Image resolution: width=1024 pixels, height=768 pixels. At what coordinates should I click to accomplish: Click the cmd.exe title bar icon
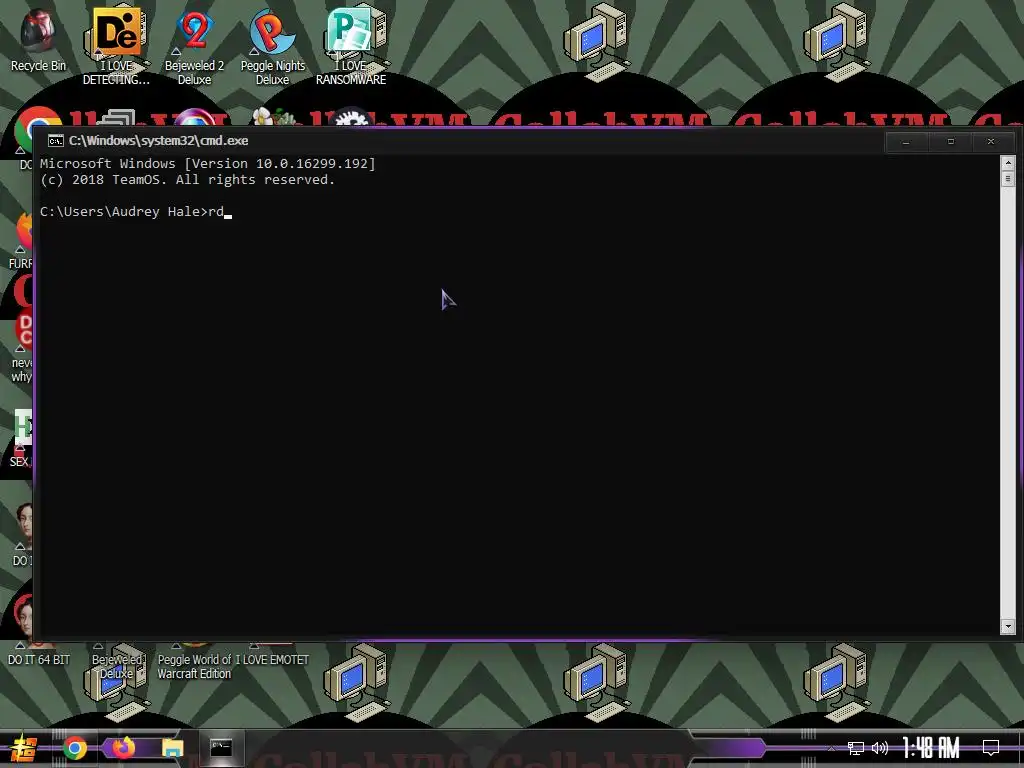(56, 140)
